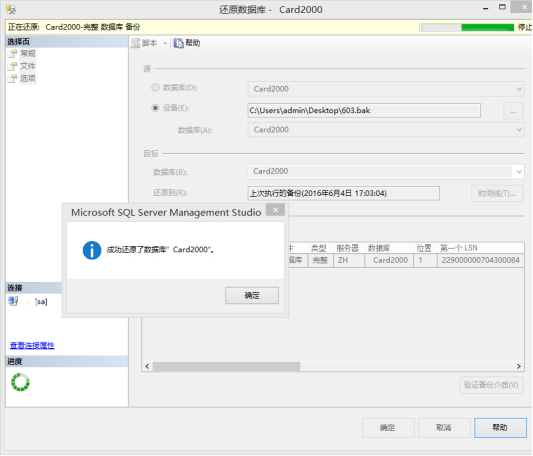This screenshot has height=456, width=533.
Task: Click the restore database window title icon
Action: pyautogui.click(x=11, y=10)
